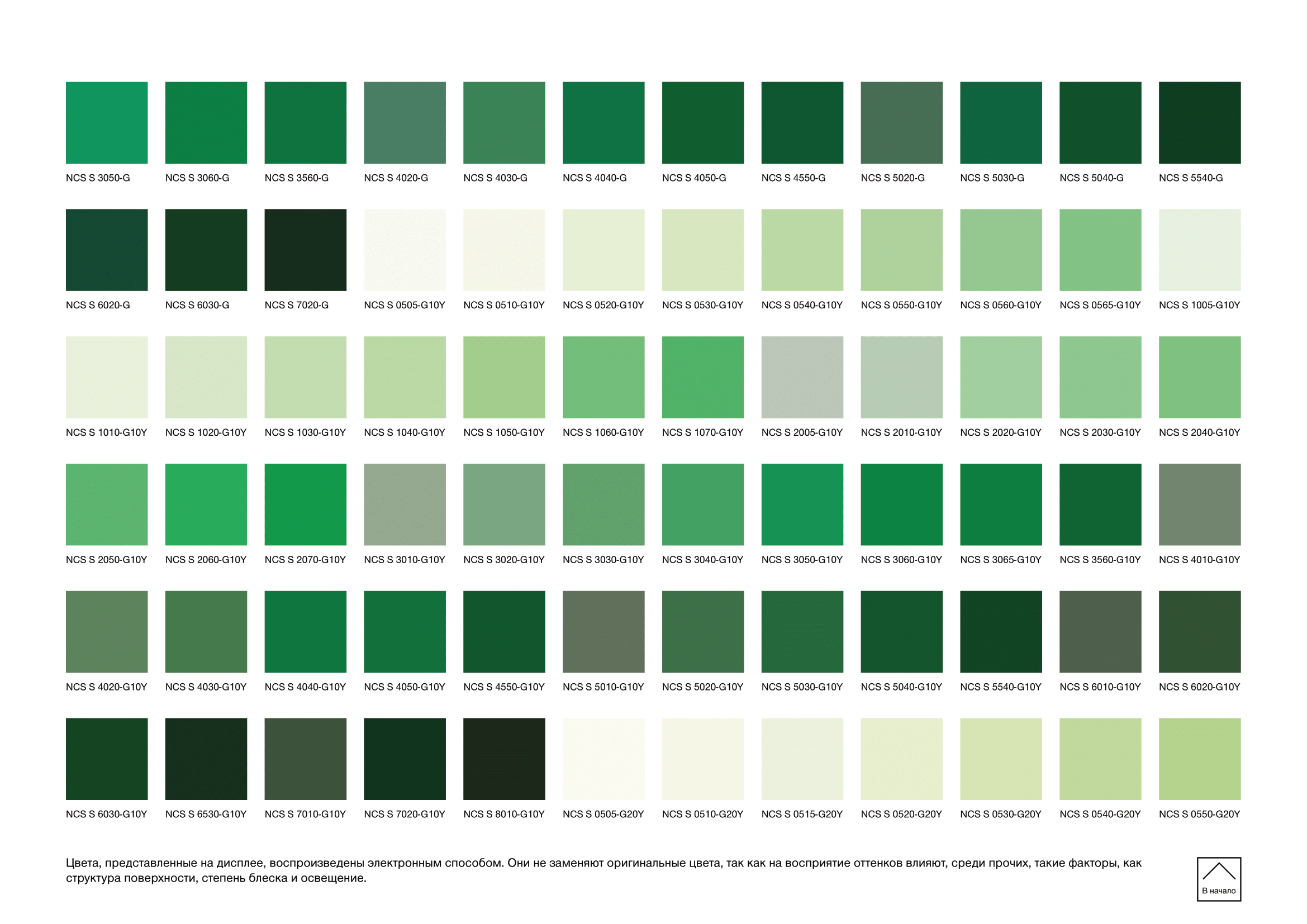This screenshot has height=924, width=1307.
Task: Select the NCS S 0530-G10Y color
Action: coord(703,250)
